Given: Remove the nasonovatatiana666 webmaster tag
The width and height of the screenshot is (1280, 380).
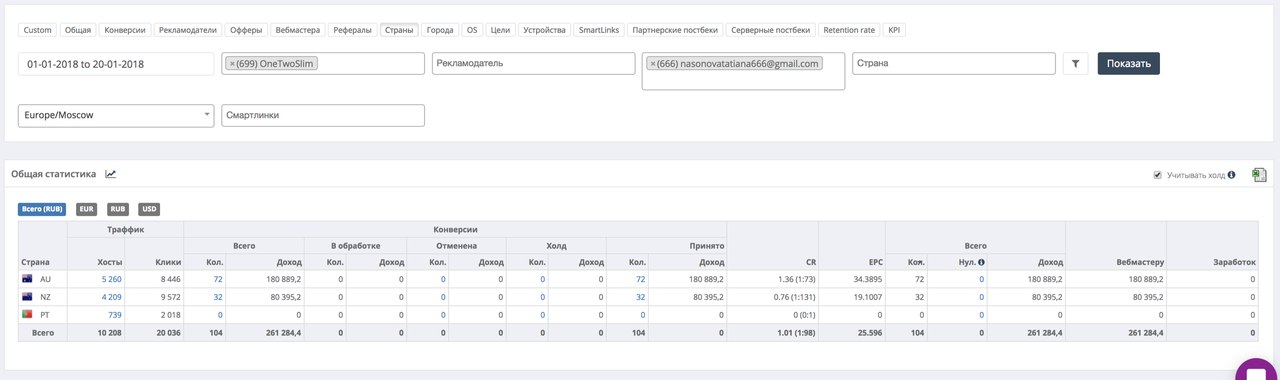Looking at the screenshot, I should click(x=653, y=64).
